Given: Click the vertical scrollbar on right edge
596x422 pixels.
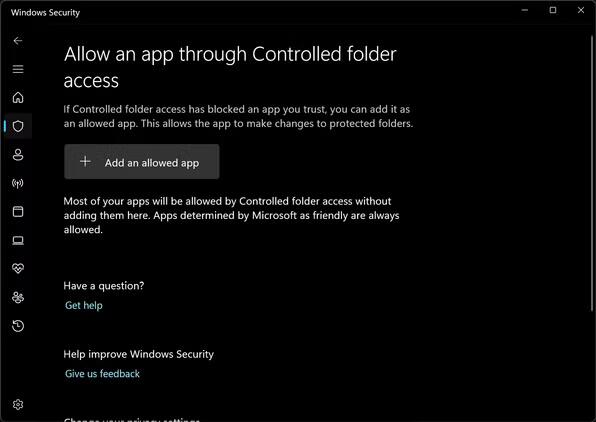Looking at the screenshot, I should pyautogui.click(x=593, y=173).
